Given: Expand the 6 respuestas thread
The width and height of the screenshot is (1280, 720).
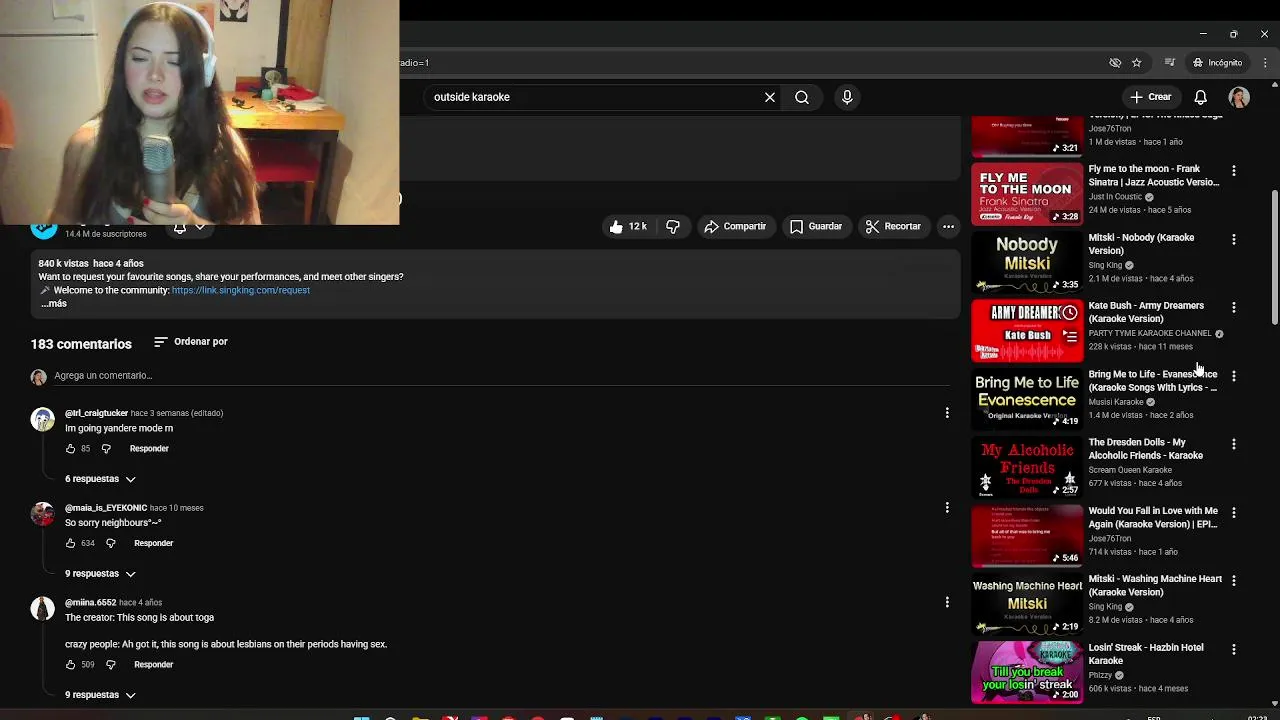Looking at the screenshot, I should (100, 479).
